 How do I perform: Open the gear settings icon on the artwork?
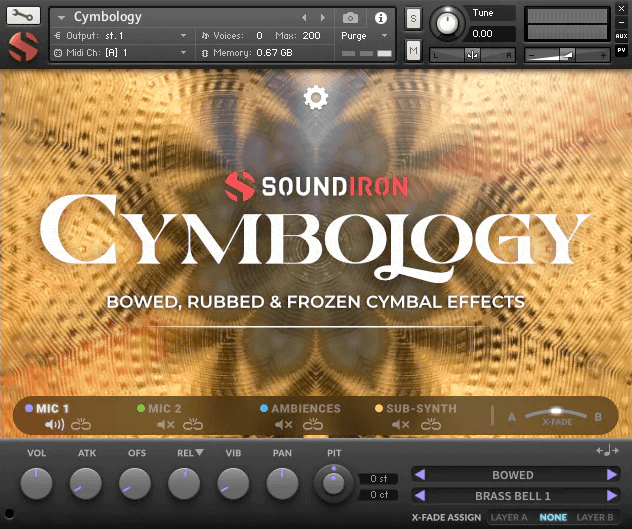316,98
